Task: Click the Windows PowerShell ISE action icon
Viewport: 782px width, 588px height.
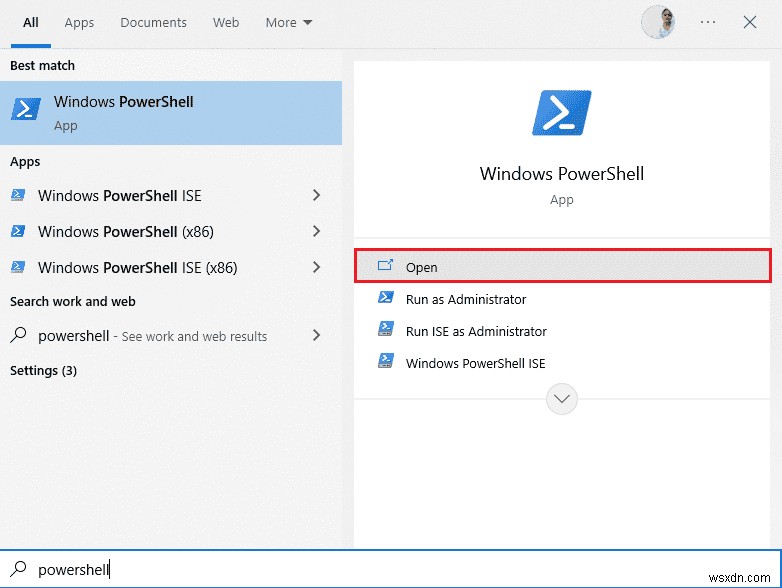Action: click(386, 361)
